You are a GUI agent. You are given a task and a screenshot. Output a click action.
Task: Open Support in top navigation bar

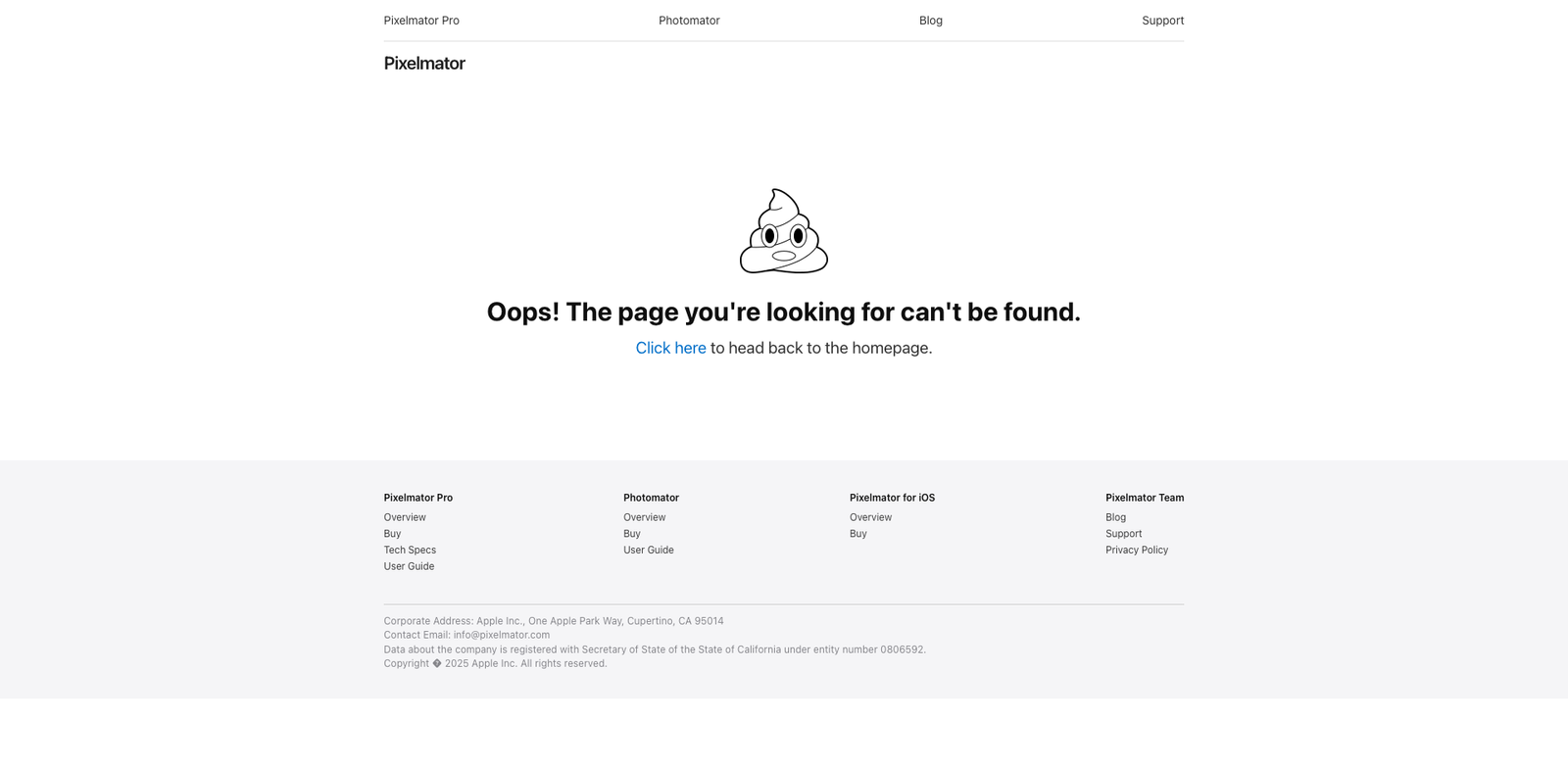tap(1162, 21)
